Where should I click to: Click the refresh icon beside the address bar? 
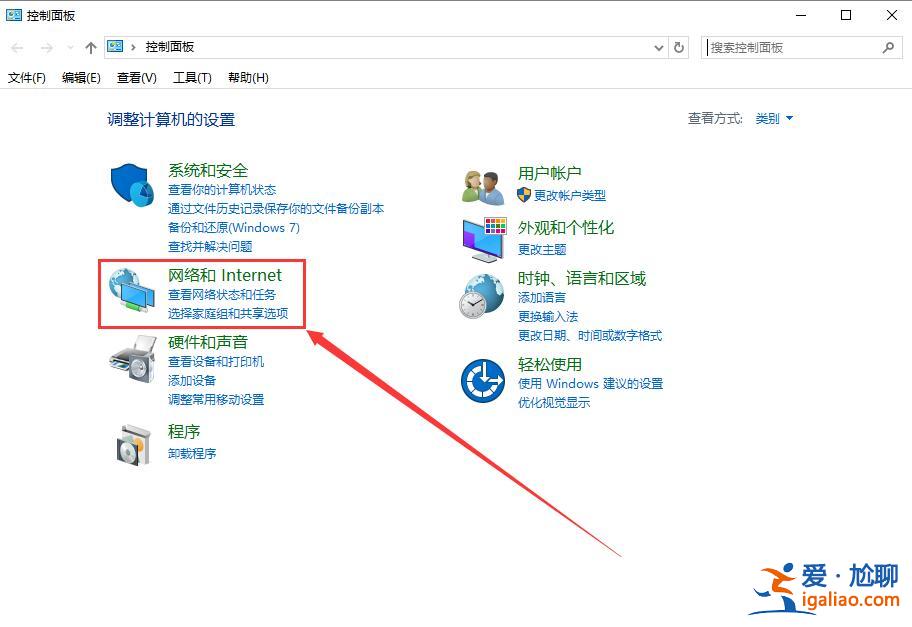(679, 46)
